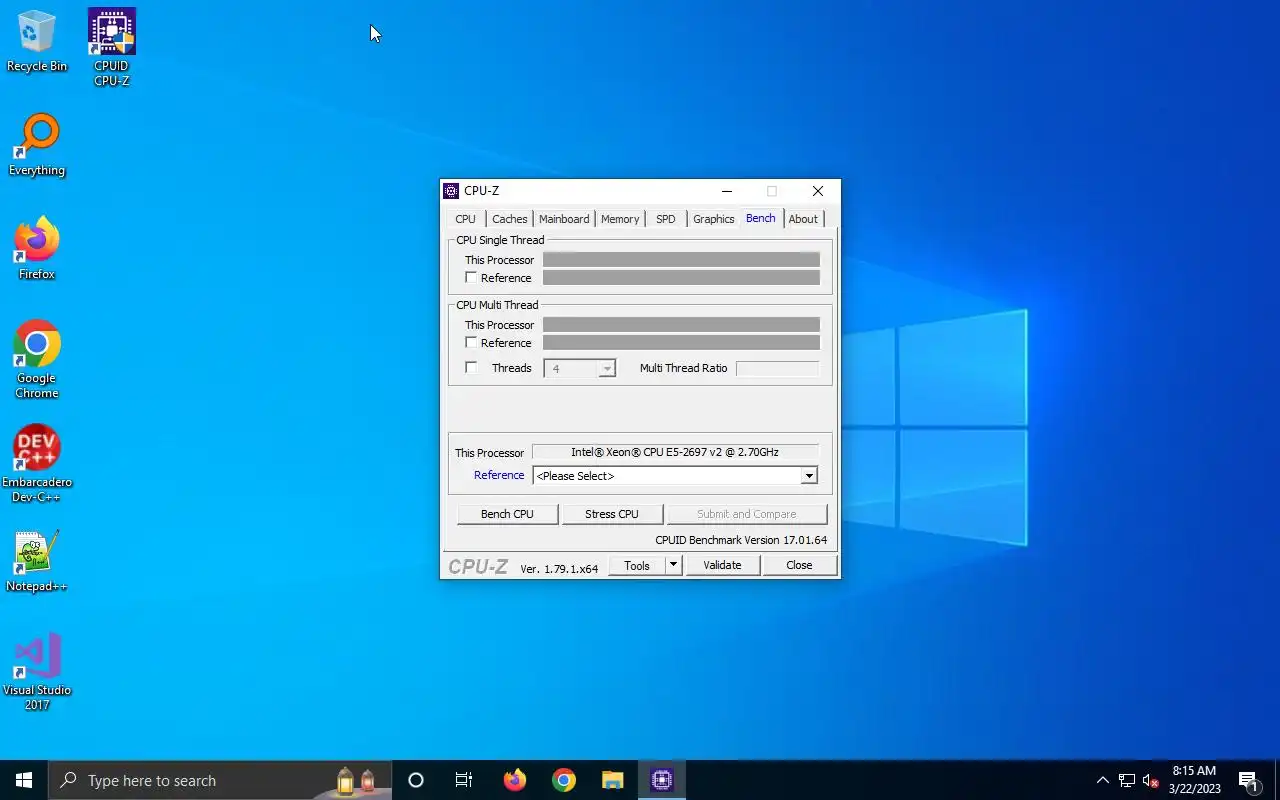Screen dimensions: 1280x800
Task: Click the taskbar search box
Action: coord(220,780)
